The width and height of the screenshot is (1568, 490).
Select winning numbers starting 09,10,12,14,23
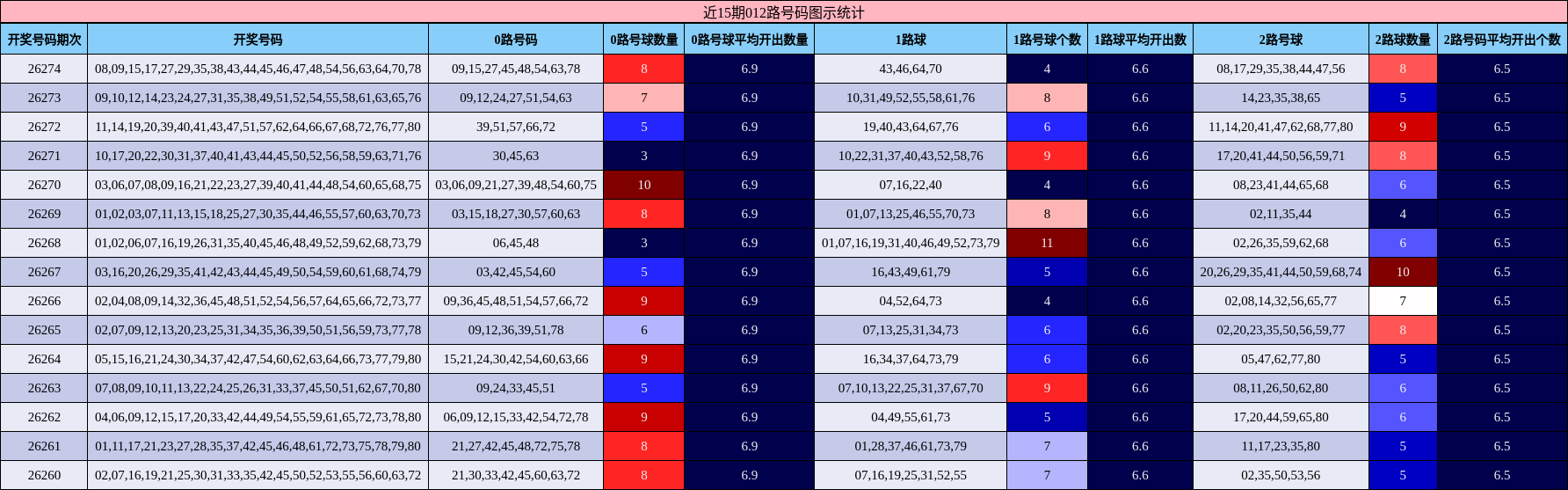[258, 98]
